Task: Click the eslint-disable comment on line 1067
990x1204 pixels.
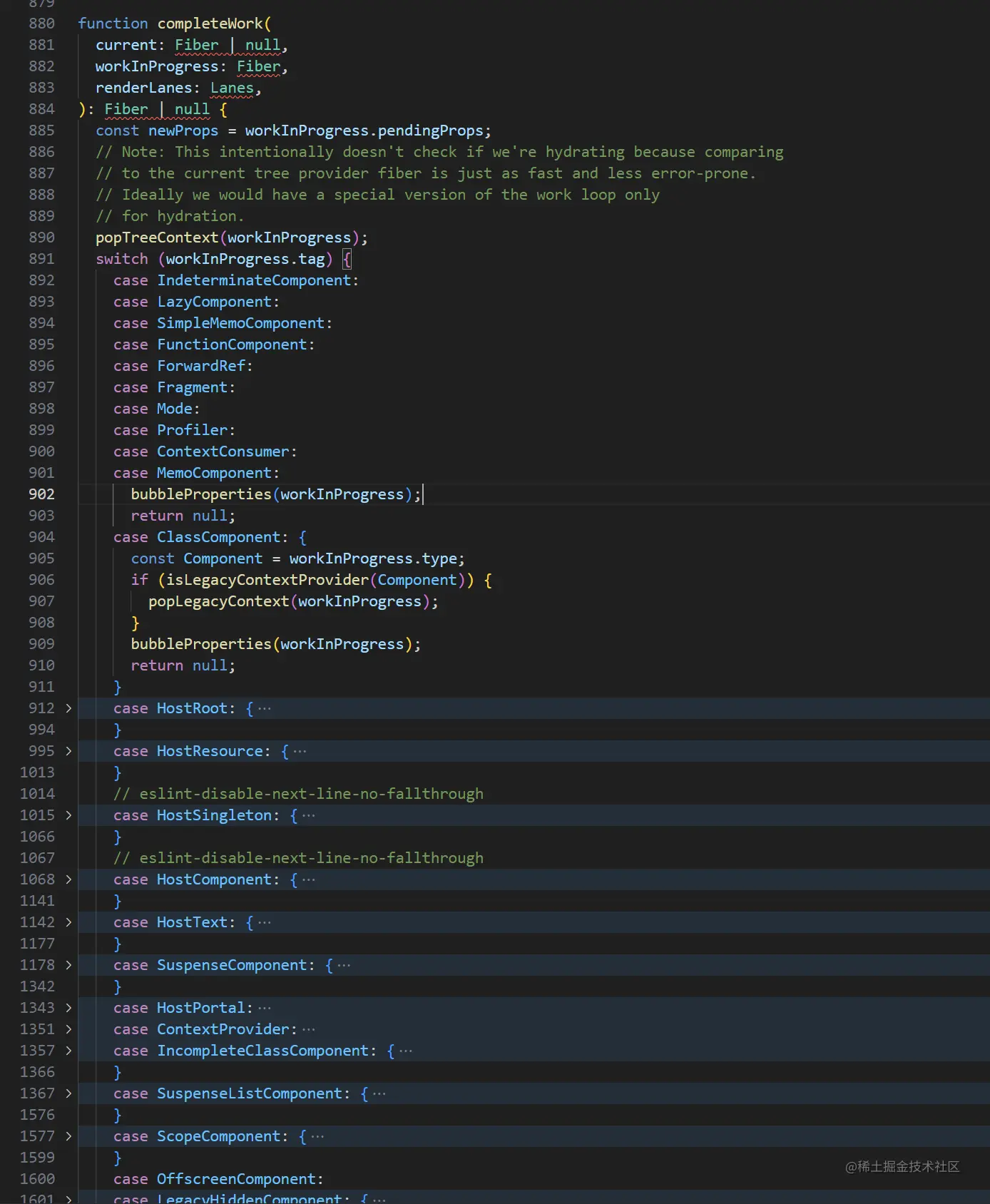Action: (298, 858)
